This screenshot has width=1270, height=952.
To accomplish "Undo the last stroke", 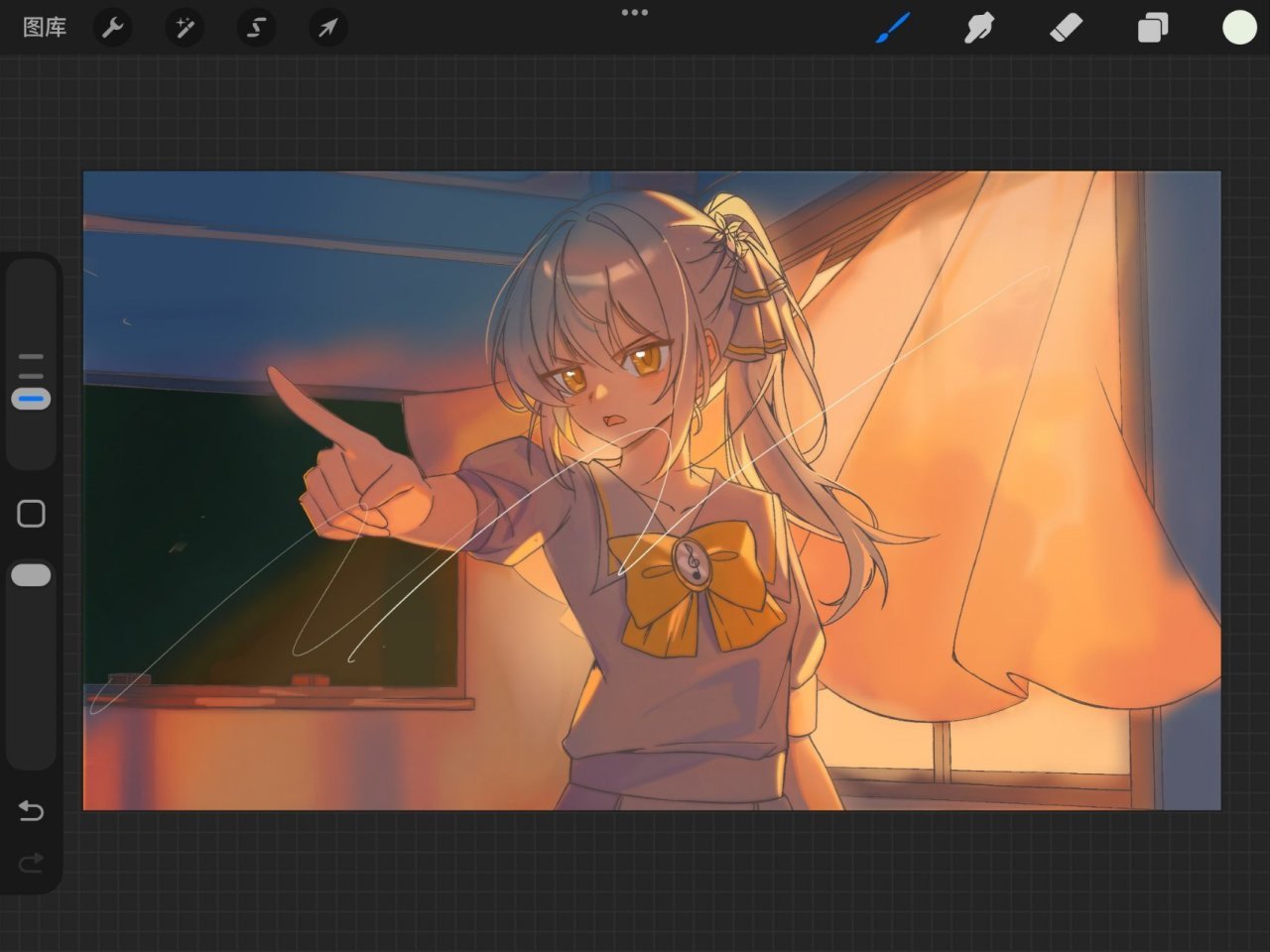I will coord(31,811).
